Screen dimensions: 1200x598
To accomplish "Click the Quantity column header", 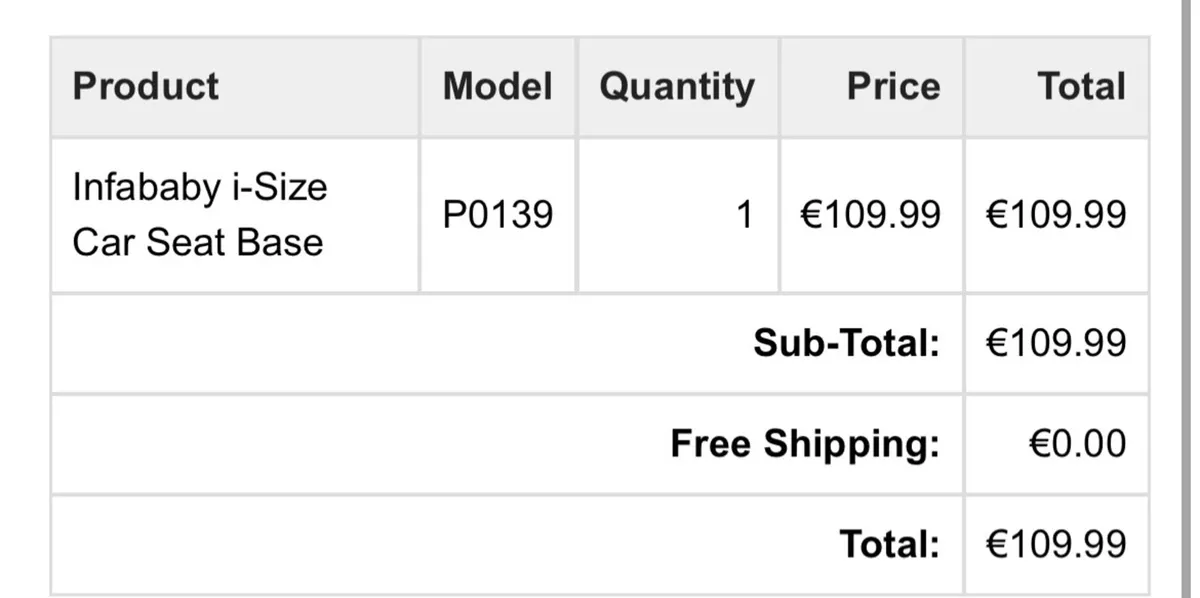I will (x=677, y=87).
